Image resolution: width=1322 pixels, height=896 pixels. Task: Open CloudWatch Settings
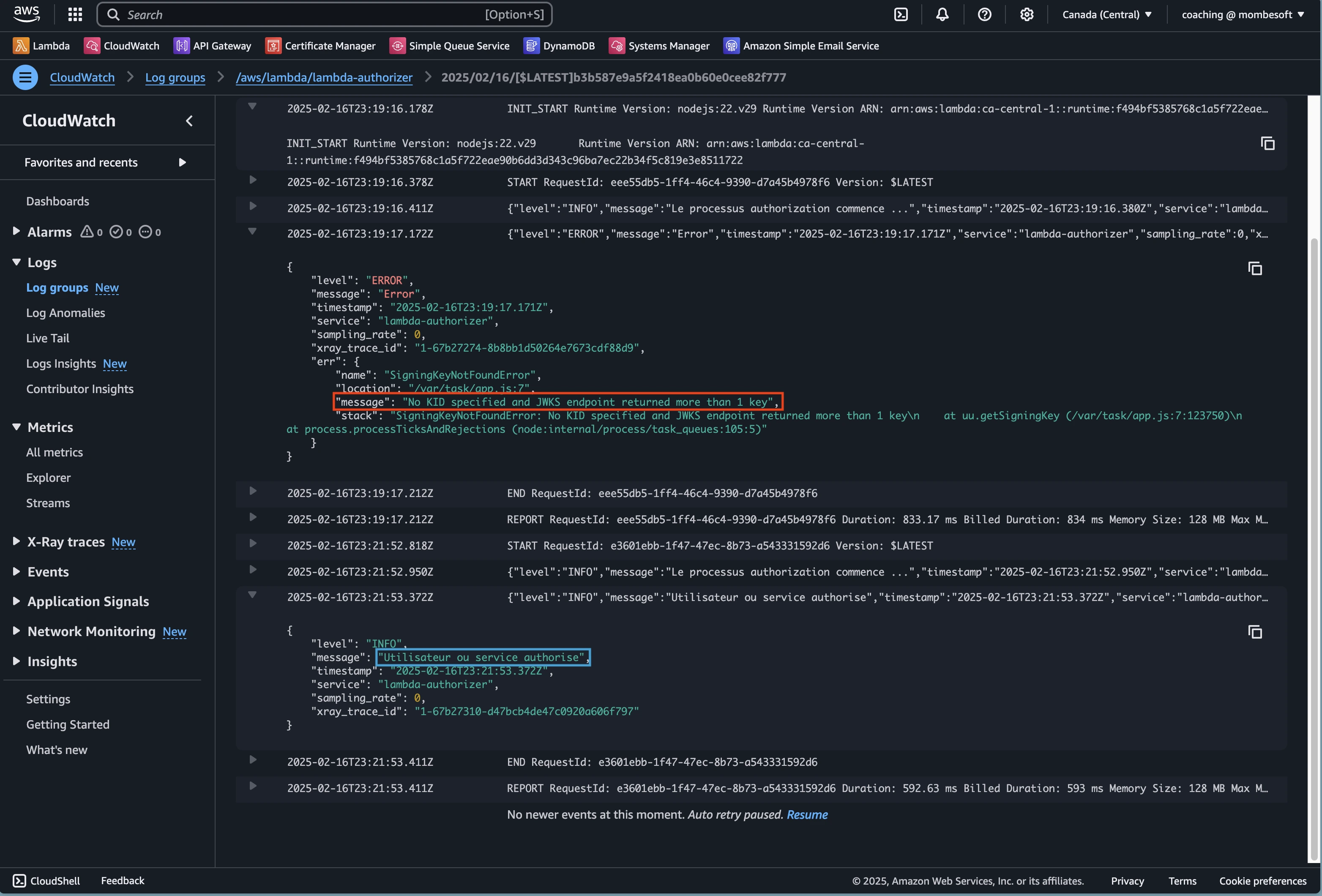[x=48, y=699]
